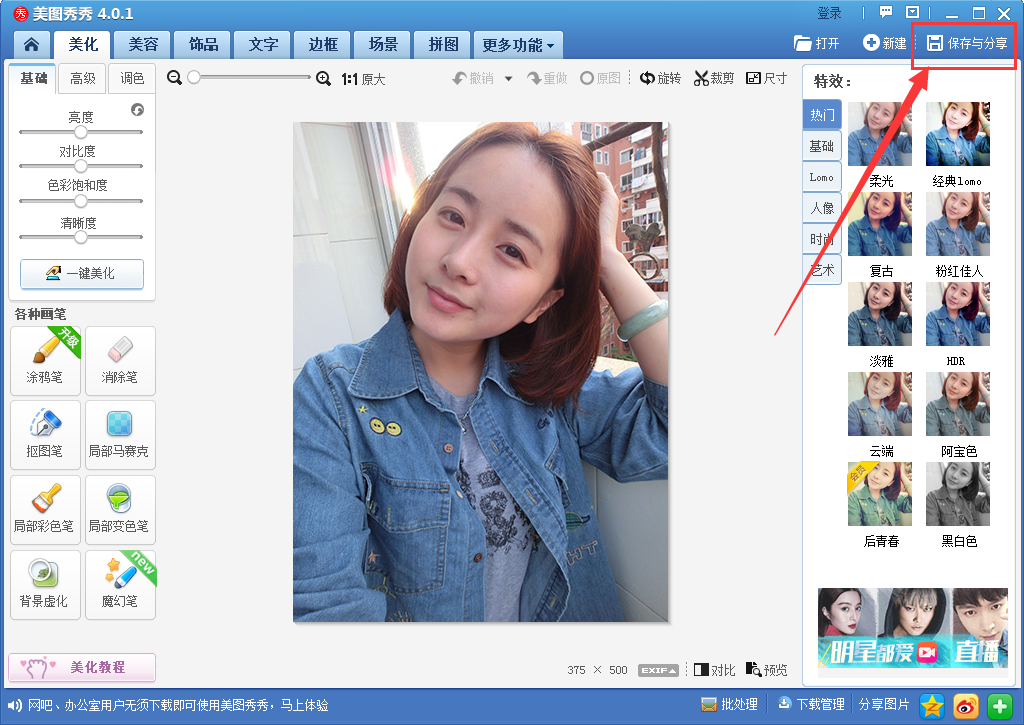1024x725 pixels.
Task: Click 登录 to sign in
Action: [830, 12]
